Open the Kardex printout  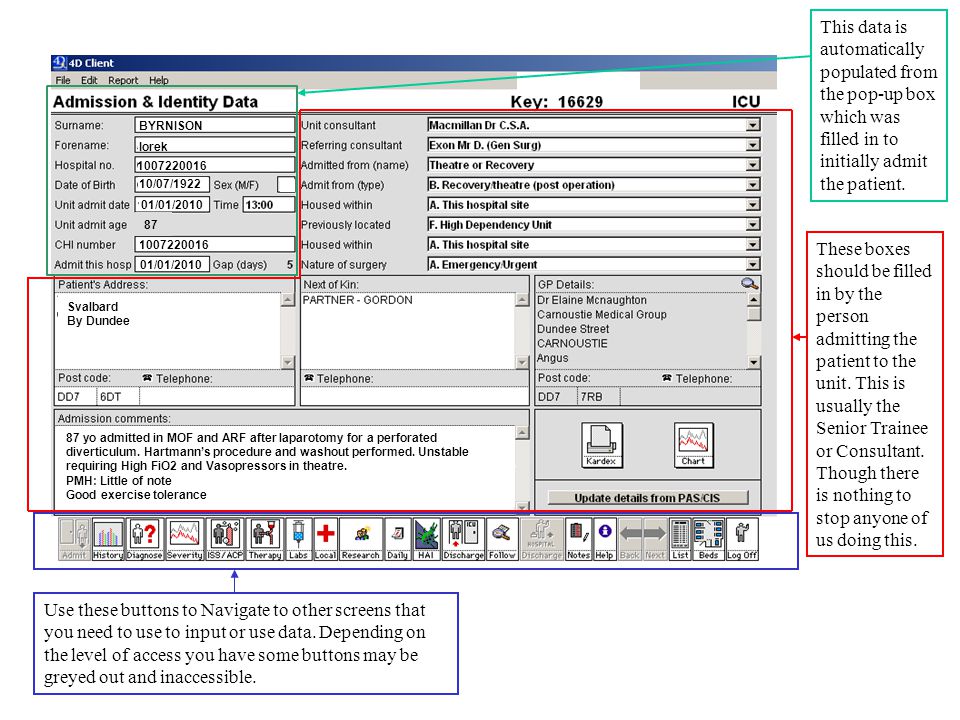(x=602, y=445)
